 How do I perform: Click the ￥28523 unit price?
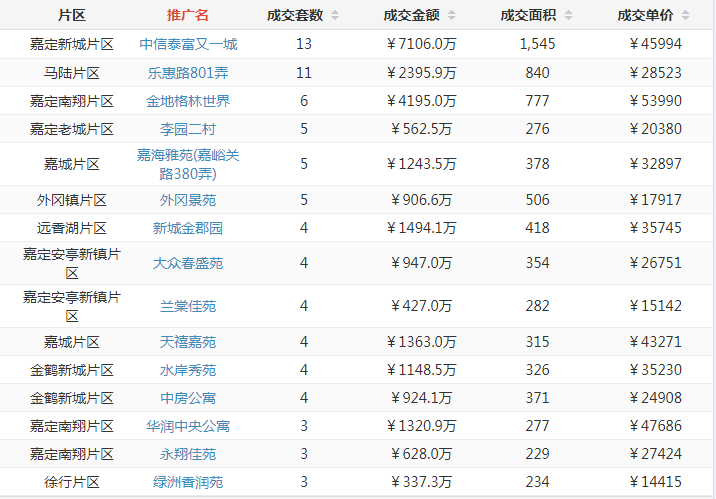(655, 73)
